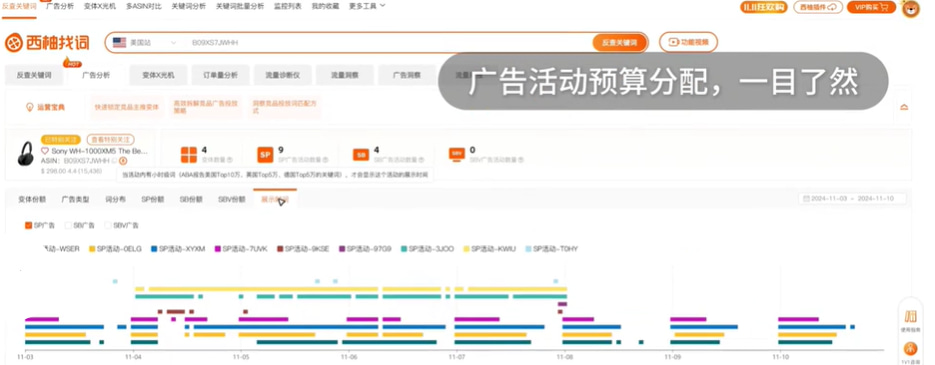Enable the SB广告 checkbox
This screenshot has height=365, width=935.
pyautogui.click(x=68, y=225)
